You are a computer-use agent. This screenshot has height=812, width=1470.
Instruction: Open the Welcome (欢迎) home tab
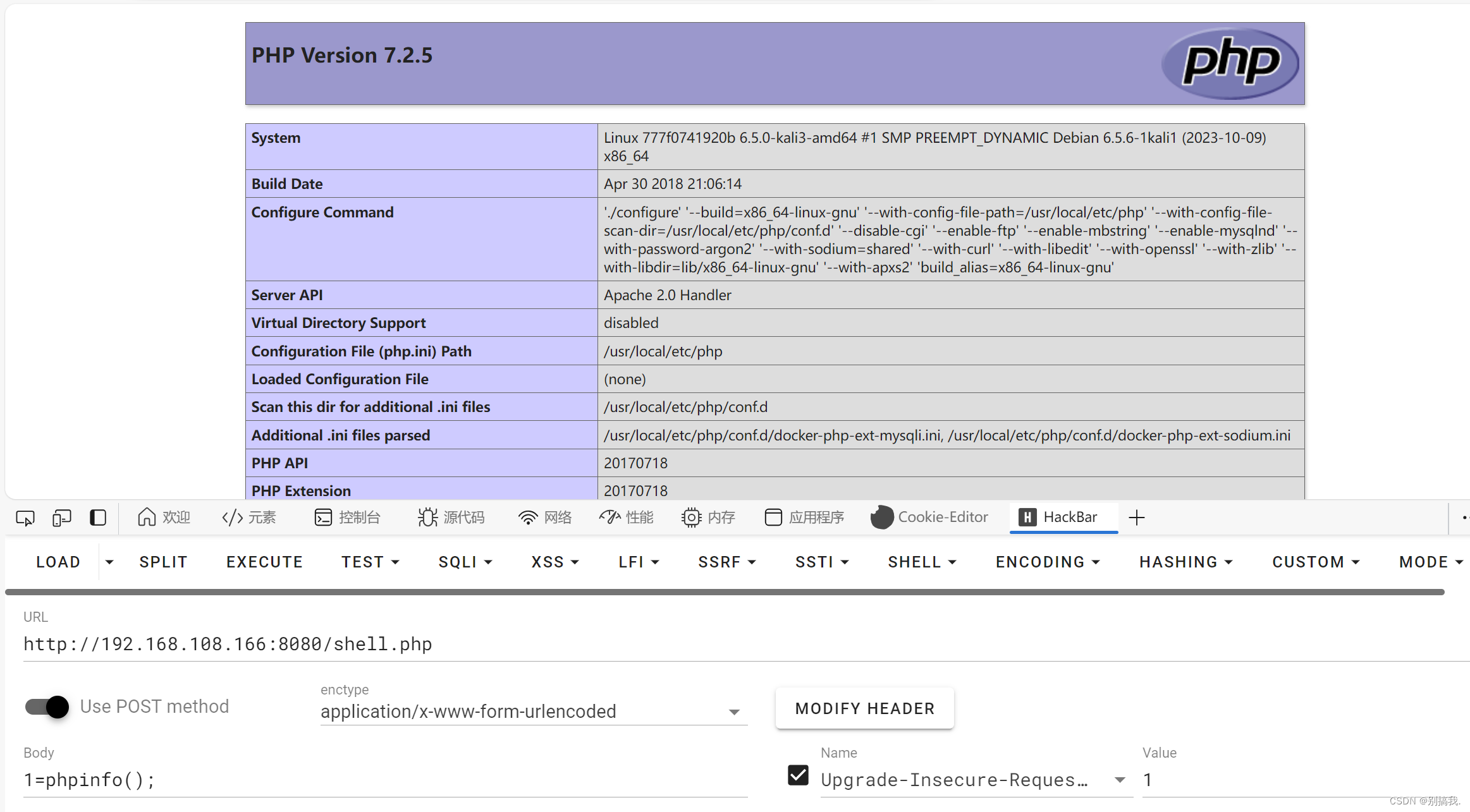coord(164,518)
